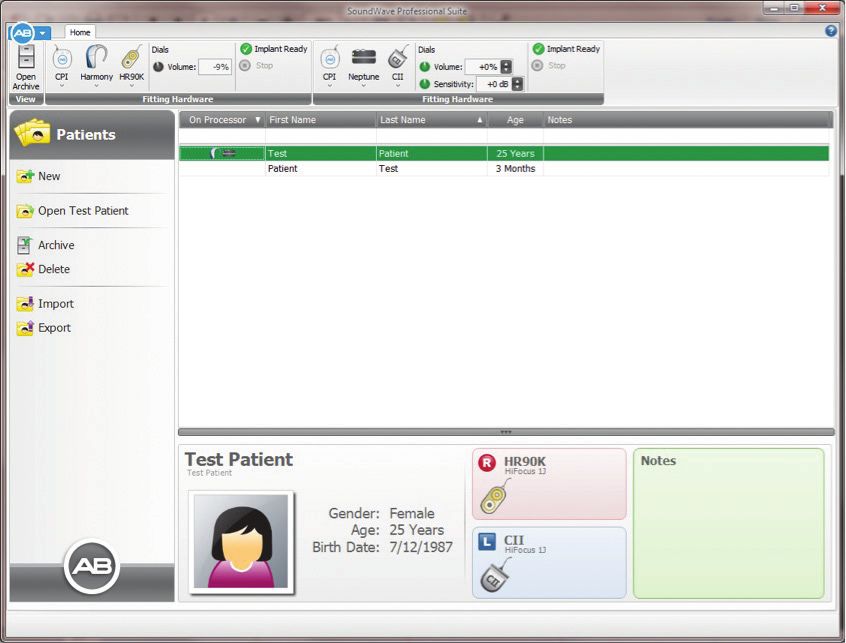Select the row with first name Test
This screenshot has width=846, height=643.
(x=504, y=153)
